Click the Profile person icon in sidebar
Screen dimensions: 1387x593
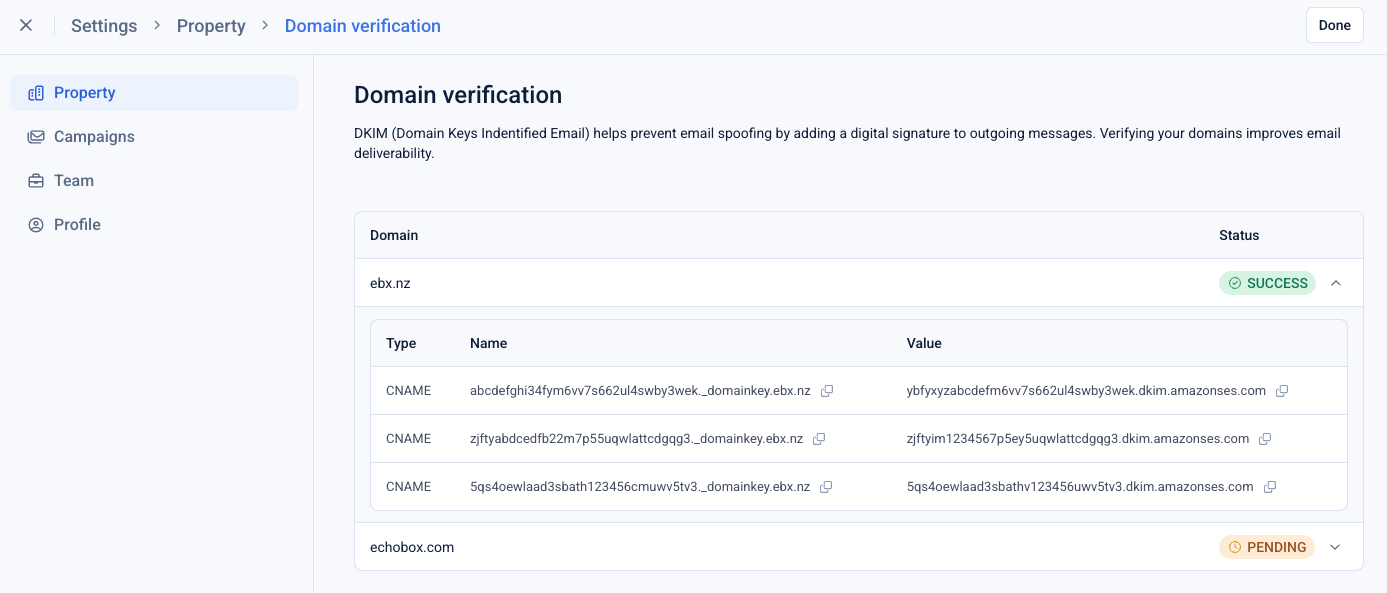pyautogui.click(x=36, y=225)
